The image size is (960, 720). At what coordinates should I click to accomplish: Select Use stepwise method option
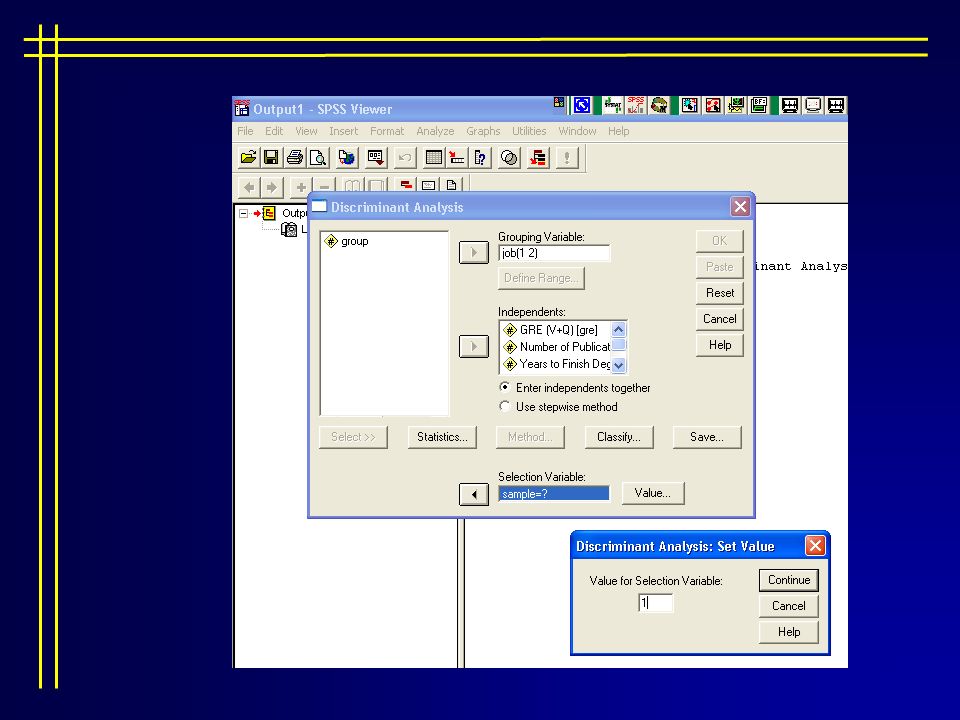tap(558, 407)
